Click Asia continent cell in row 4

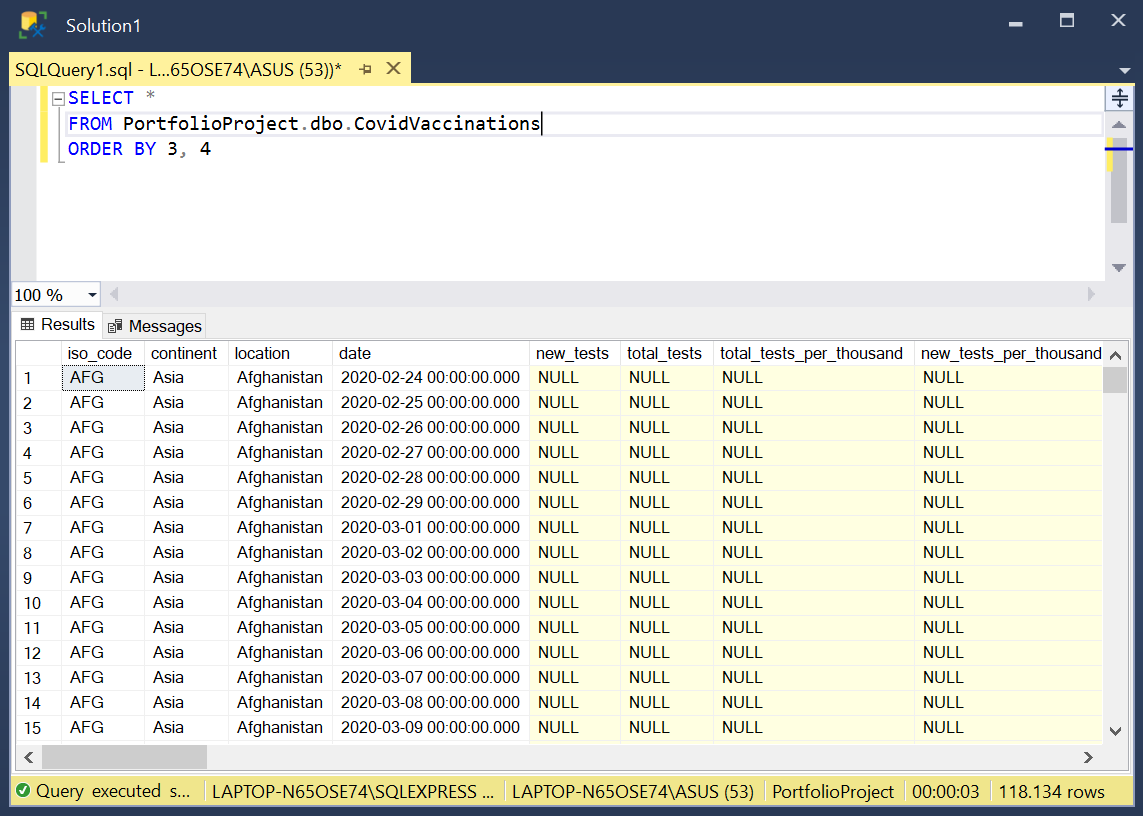click(186, 453)
